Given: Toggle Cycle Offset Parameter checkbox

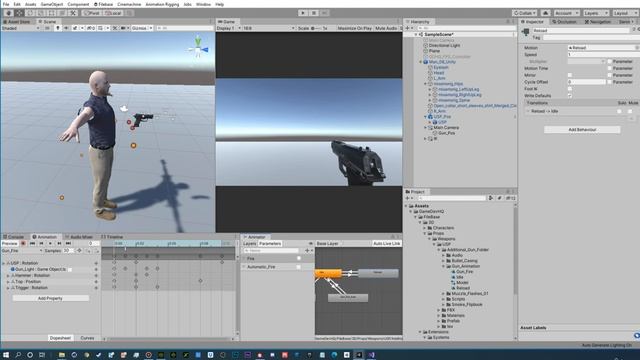Looking at the screenshot, I should tap(609, 82).
